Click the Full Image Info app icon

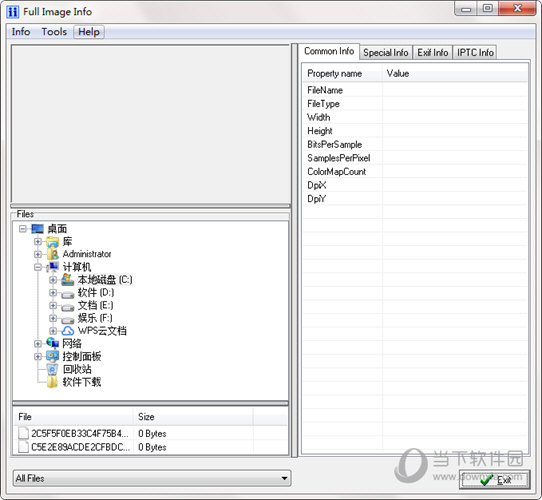[x=12, y=12]
